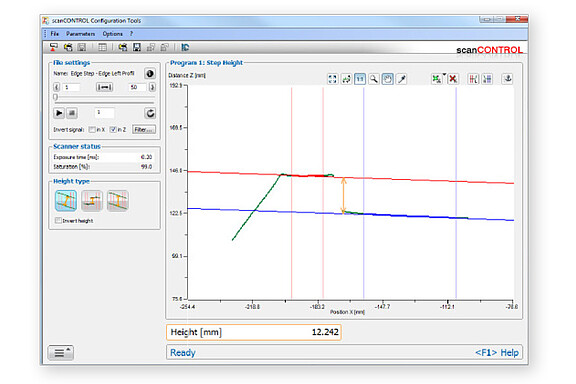Click the auto-scale icon in chart toolbar
This screenshot has height=384, width=576.
(x=346, y=79)
